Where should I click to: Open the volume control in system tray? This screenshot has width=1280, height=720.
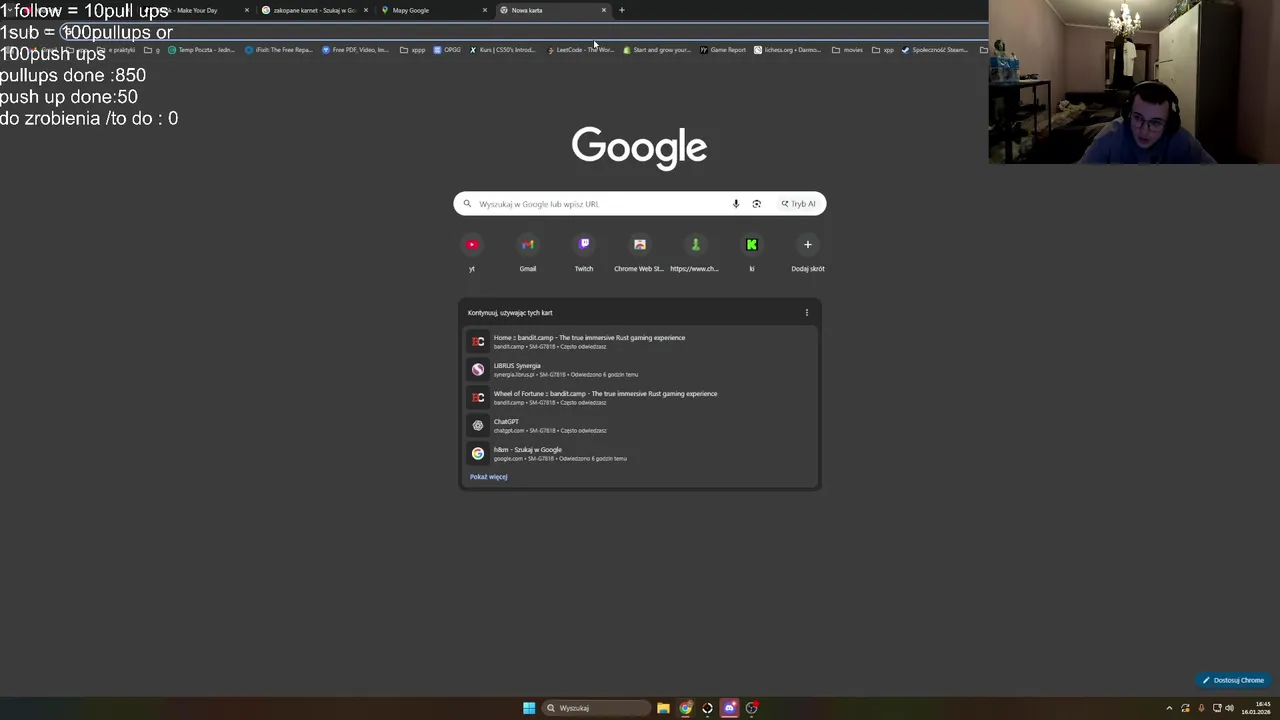pos(1229,708)
